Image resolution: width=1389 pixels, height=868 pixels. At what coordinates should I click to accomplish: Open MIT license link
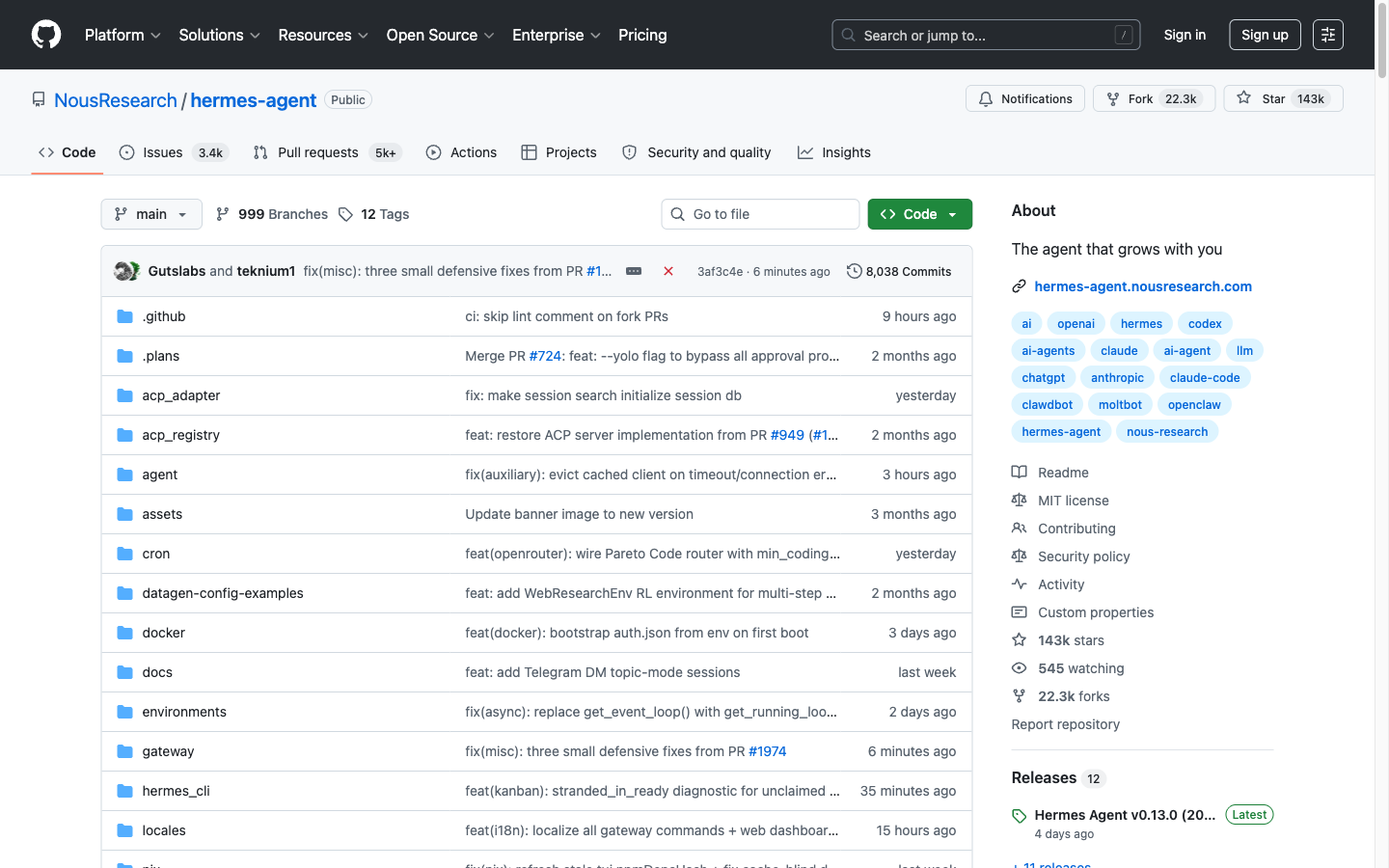pos(1060,501)
